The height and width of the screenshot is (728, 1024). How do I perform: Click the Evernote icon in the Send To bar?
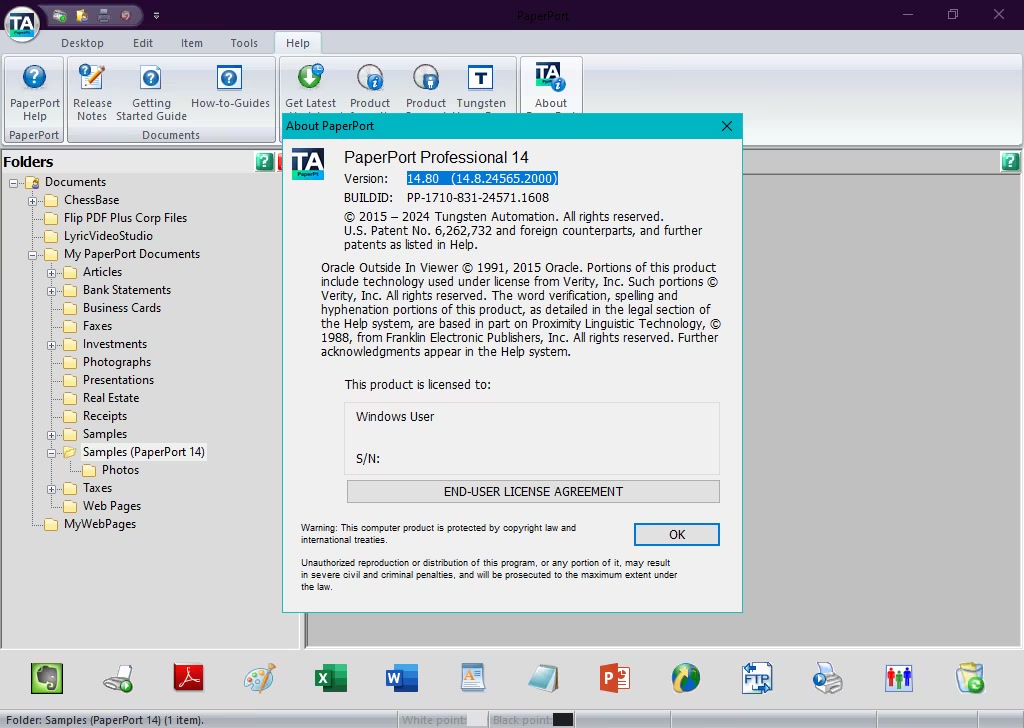pyautogui.click(x=46, y=678)
